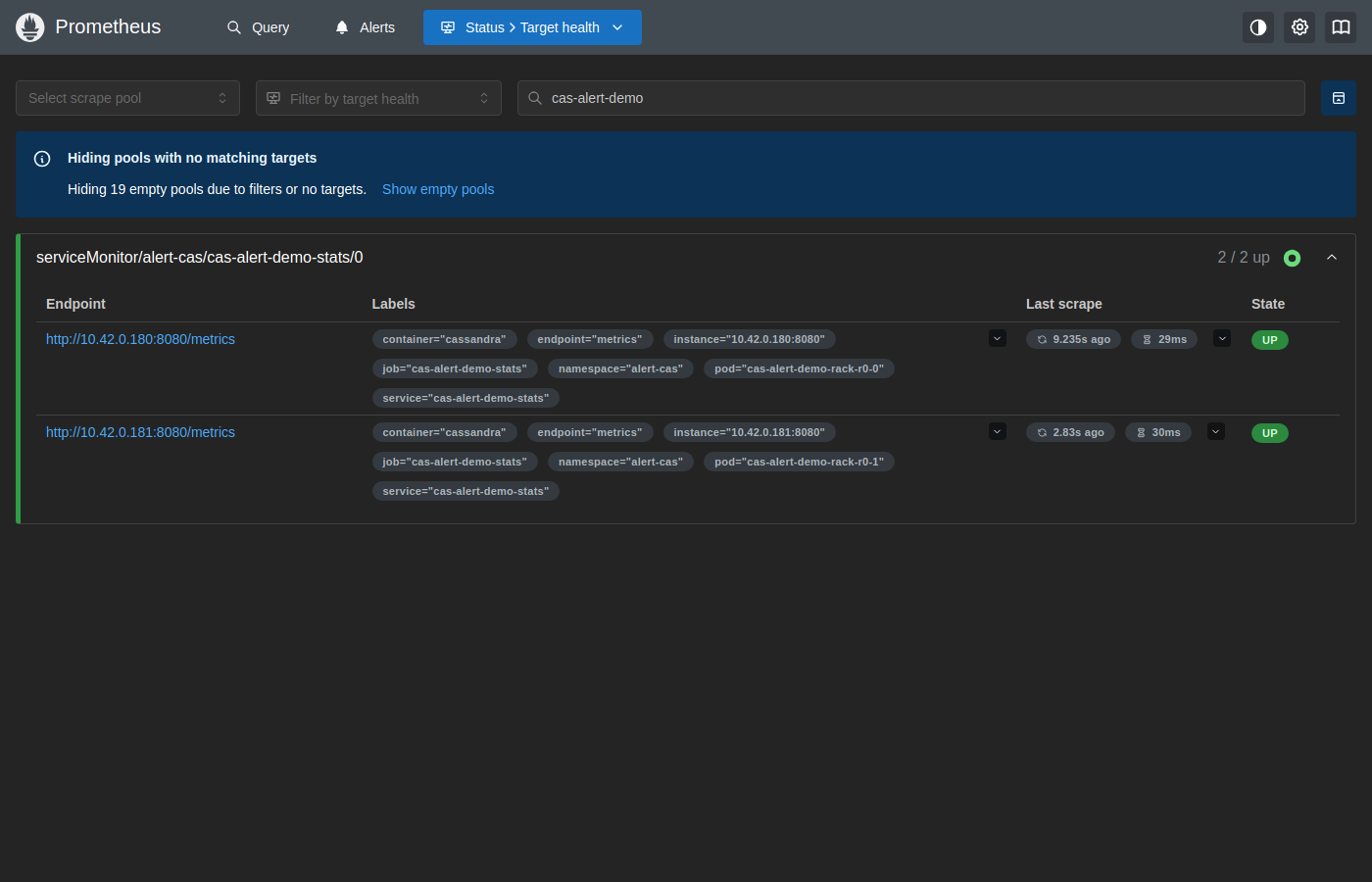Click the 29ms scrape duration badge
This screenshot has height=882, width=1372.
pos(1164,339)
